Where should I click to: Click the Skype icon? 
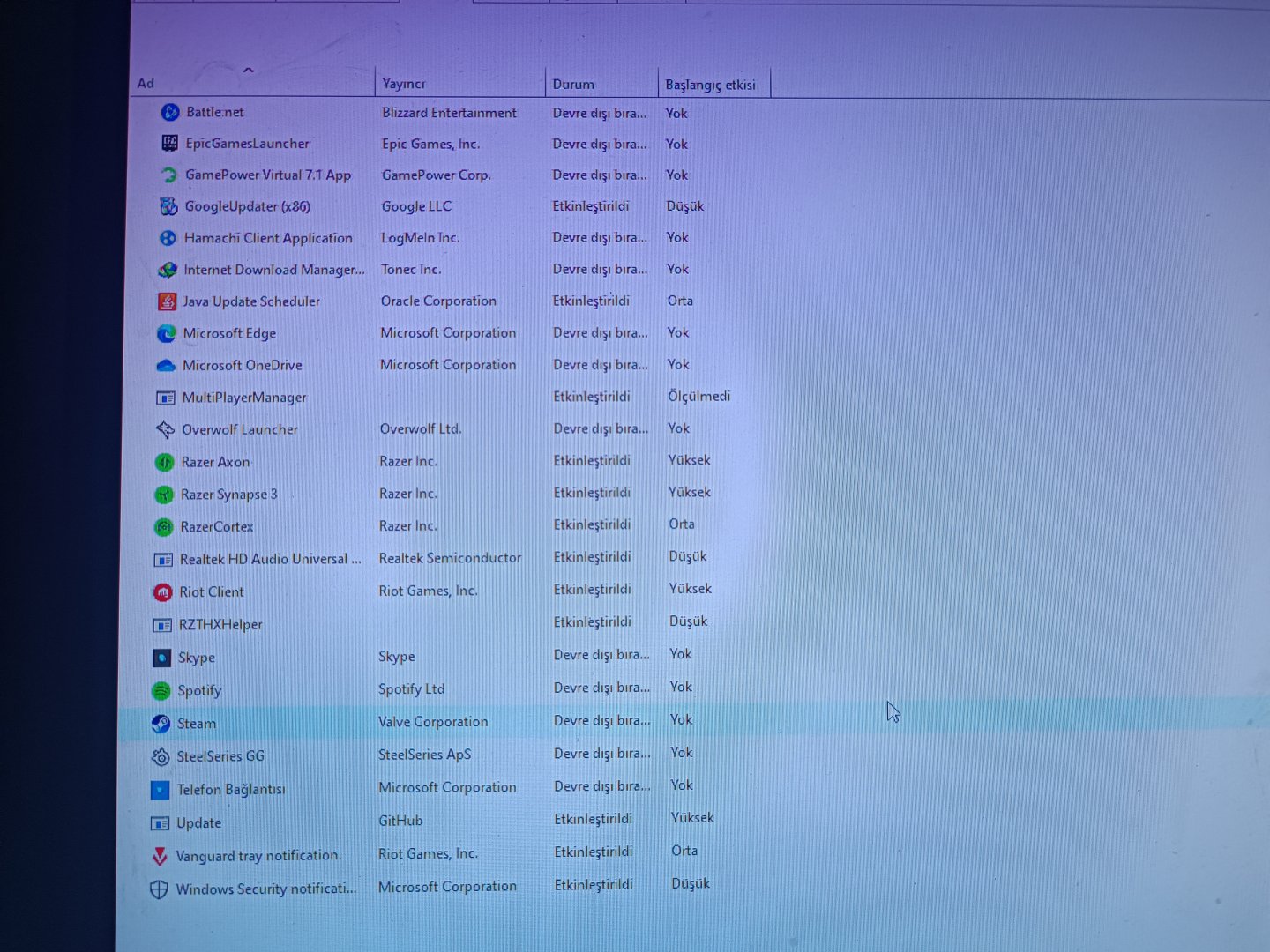pos(161,658)
